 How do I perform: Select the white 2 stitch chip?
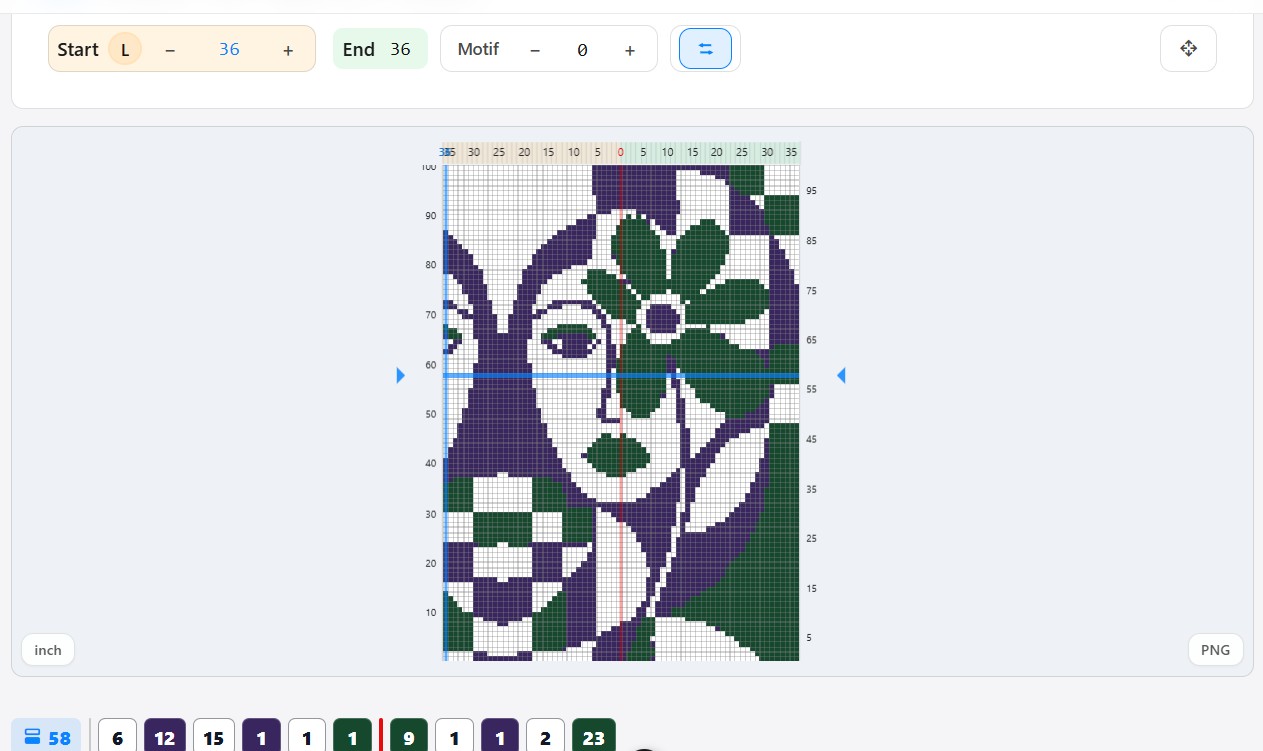coord(545,738)
